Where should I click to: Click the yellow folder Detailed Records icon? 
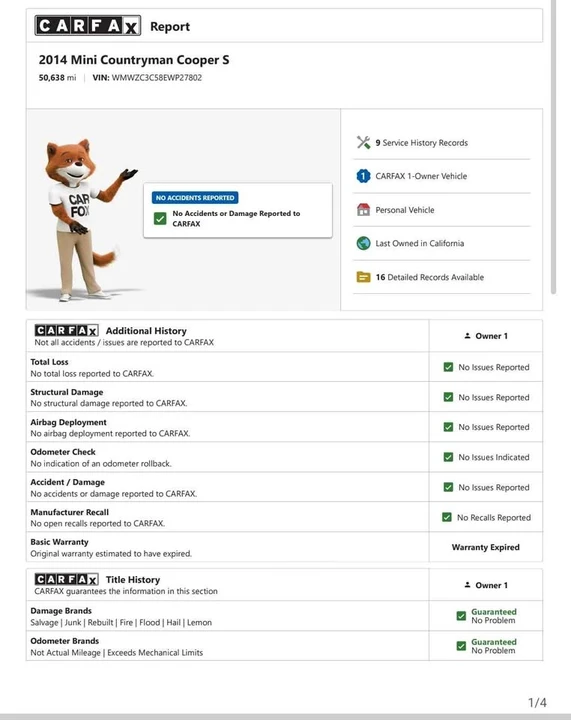click(x=364, y=277)
